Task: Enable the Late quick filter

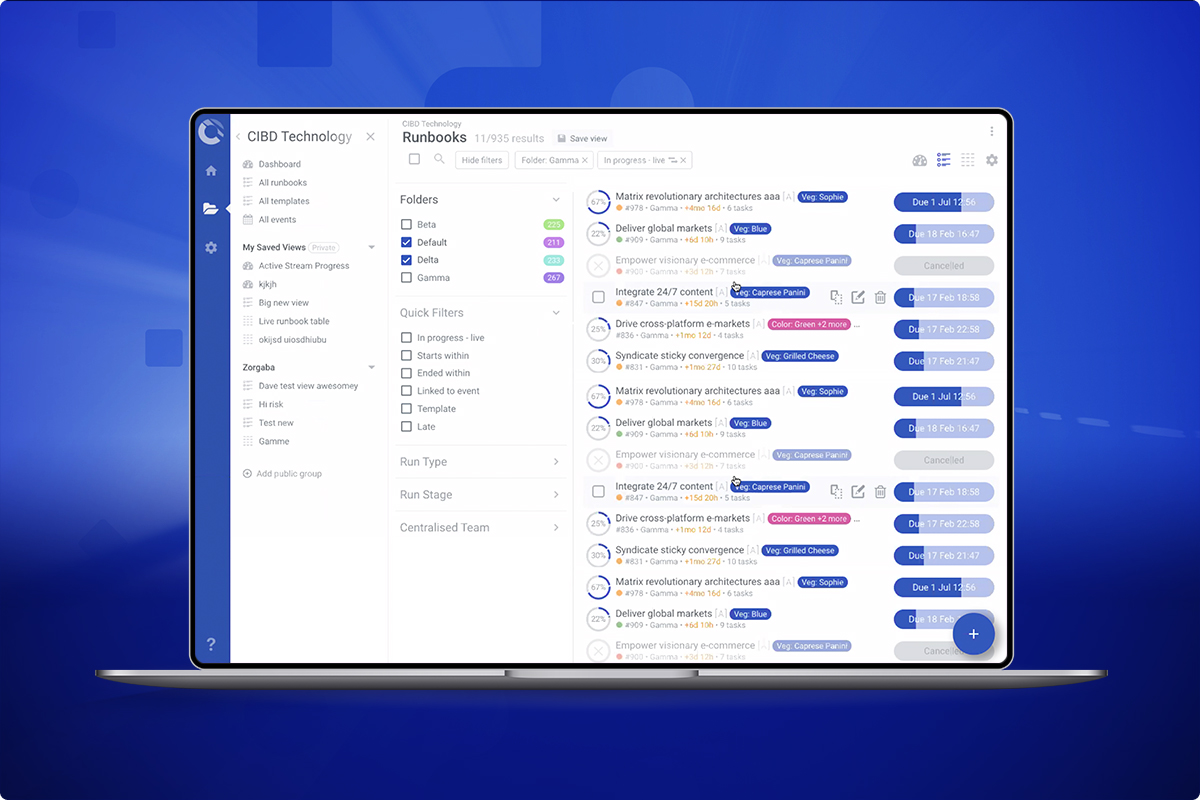Action: coord(409,426)
